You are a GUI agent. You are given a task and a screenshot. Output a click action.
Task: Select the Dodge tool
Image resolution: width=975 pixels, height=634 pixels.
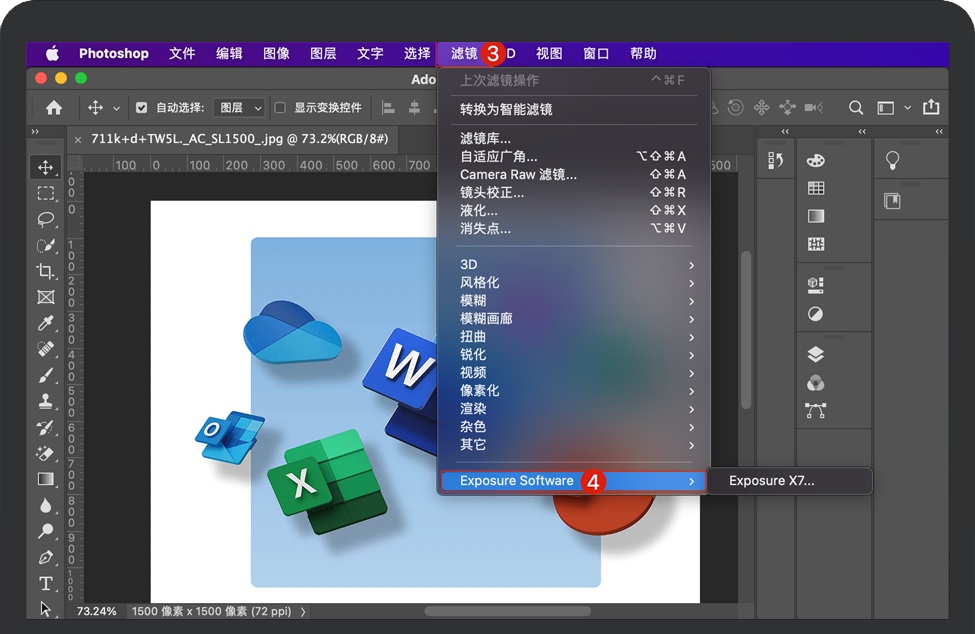pyautogui.click(x=45, y=531)
